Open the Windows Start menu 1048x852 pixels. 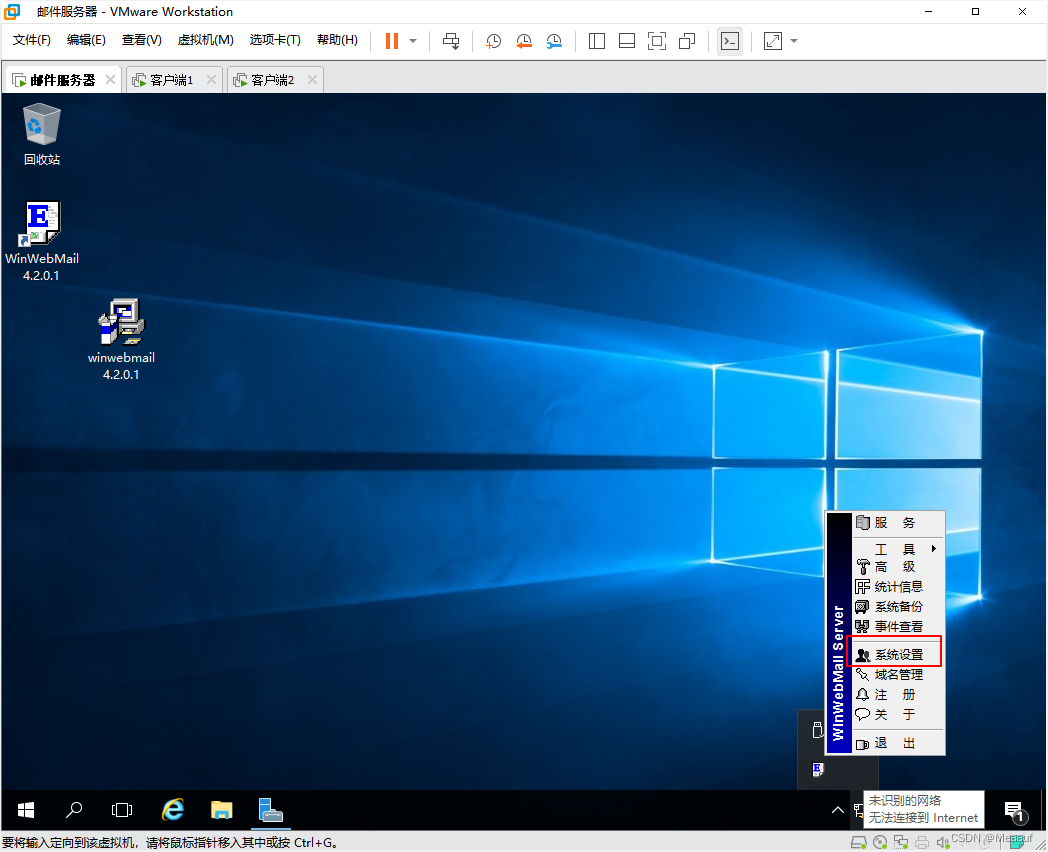point(25,811)
